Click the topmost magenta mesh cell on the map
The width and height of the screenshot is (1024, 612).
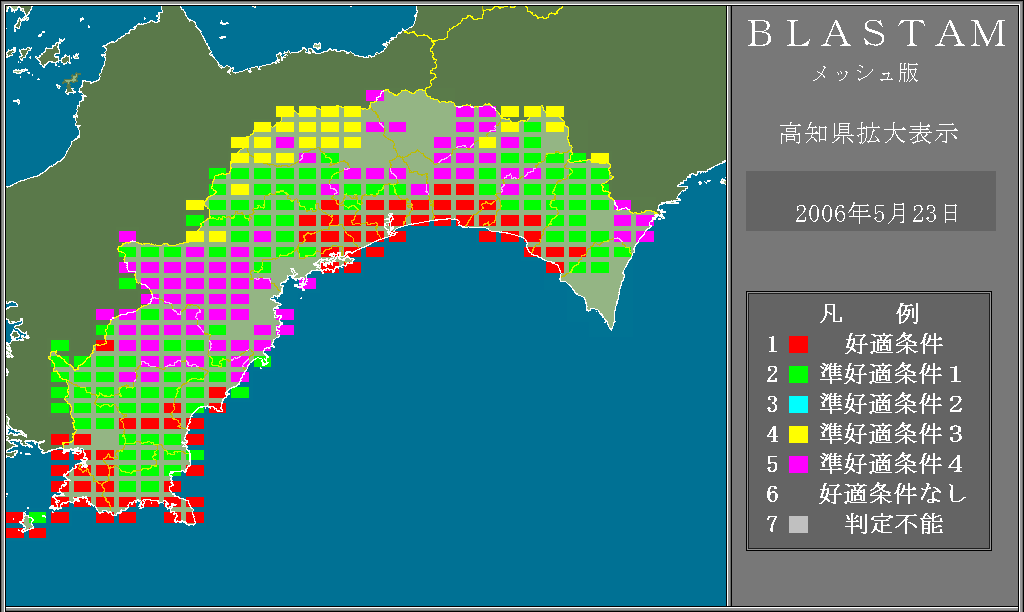[374, 96]
